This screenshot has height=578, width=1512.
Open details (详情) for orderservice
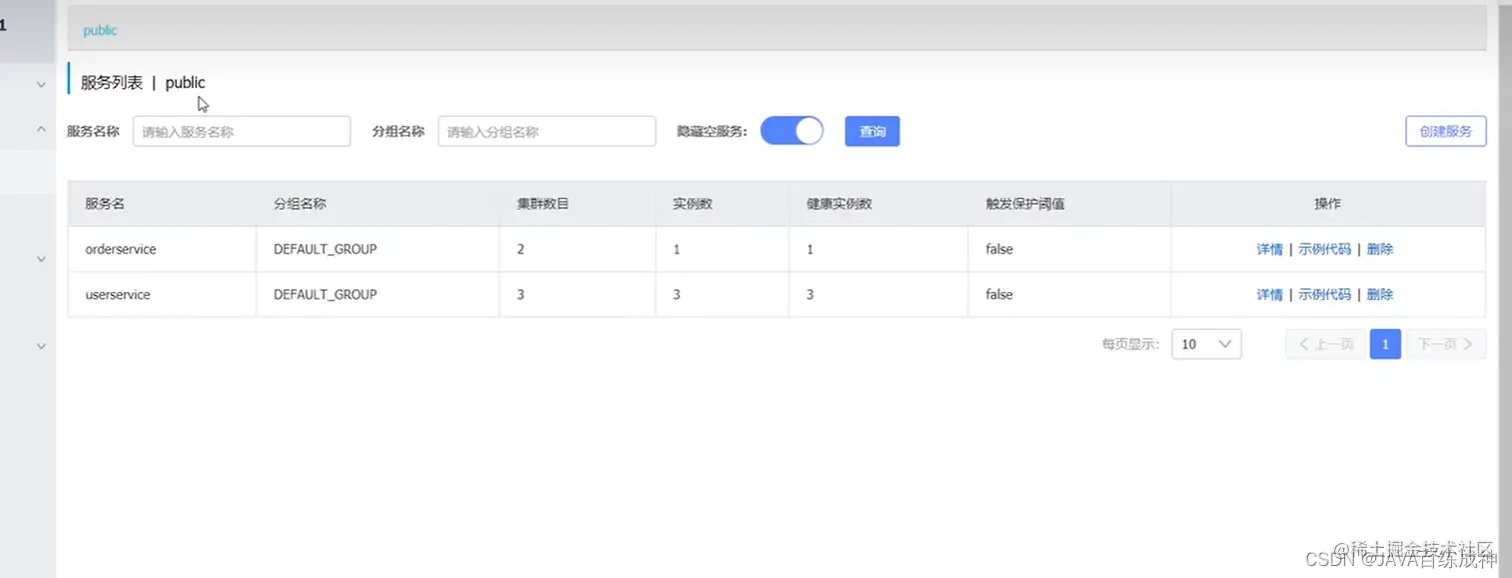click(x=1269, y=249)
